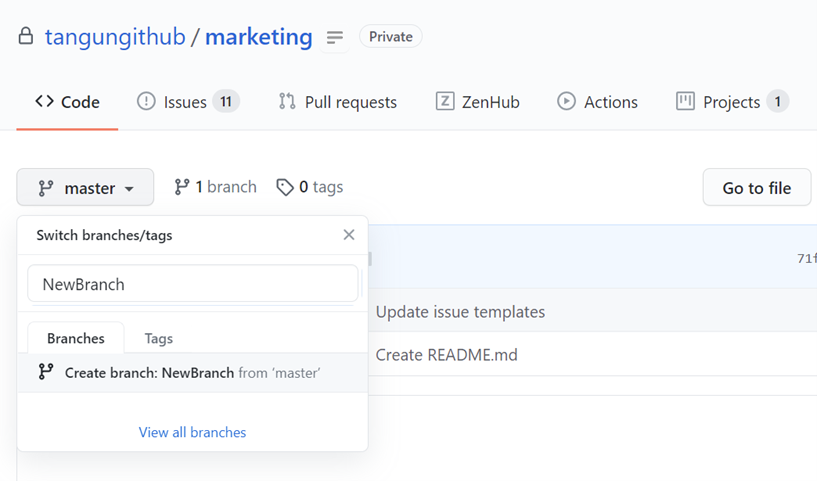Image resolution: width=817 pixels, height=481 pixels.
Task: Click the Projects board icon
Action: (x=685, y=101)
